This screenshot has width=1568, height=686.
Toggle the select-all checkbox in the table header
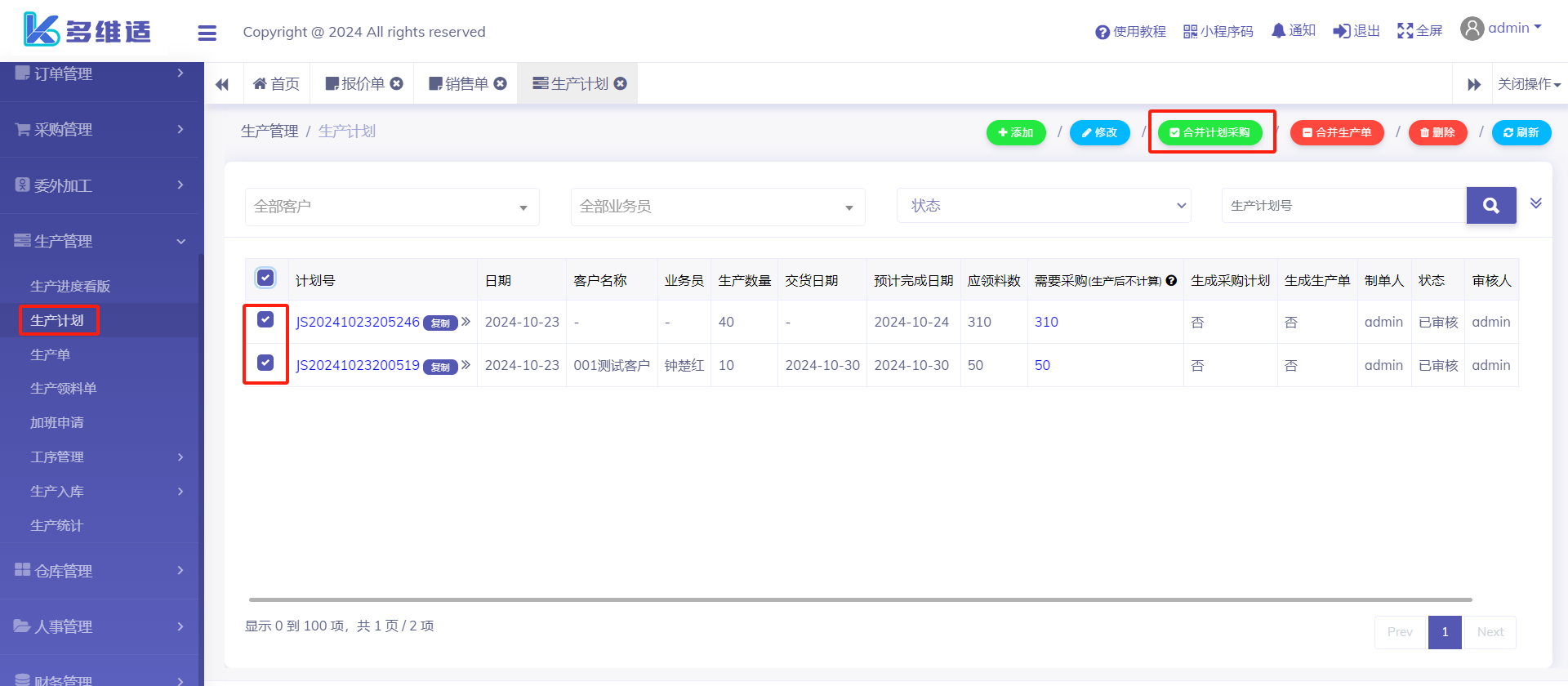[x=265, y=278]
